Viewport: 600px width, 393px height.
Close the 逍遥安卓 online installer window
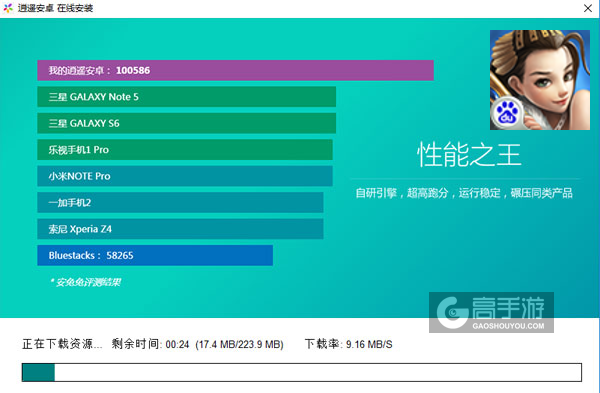click(x=588, y=8)
